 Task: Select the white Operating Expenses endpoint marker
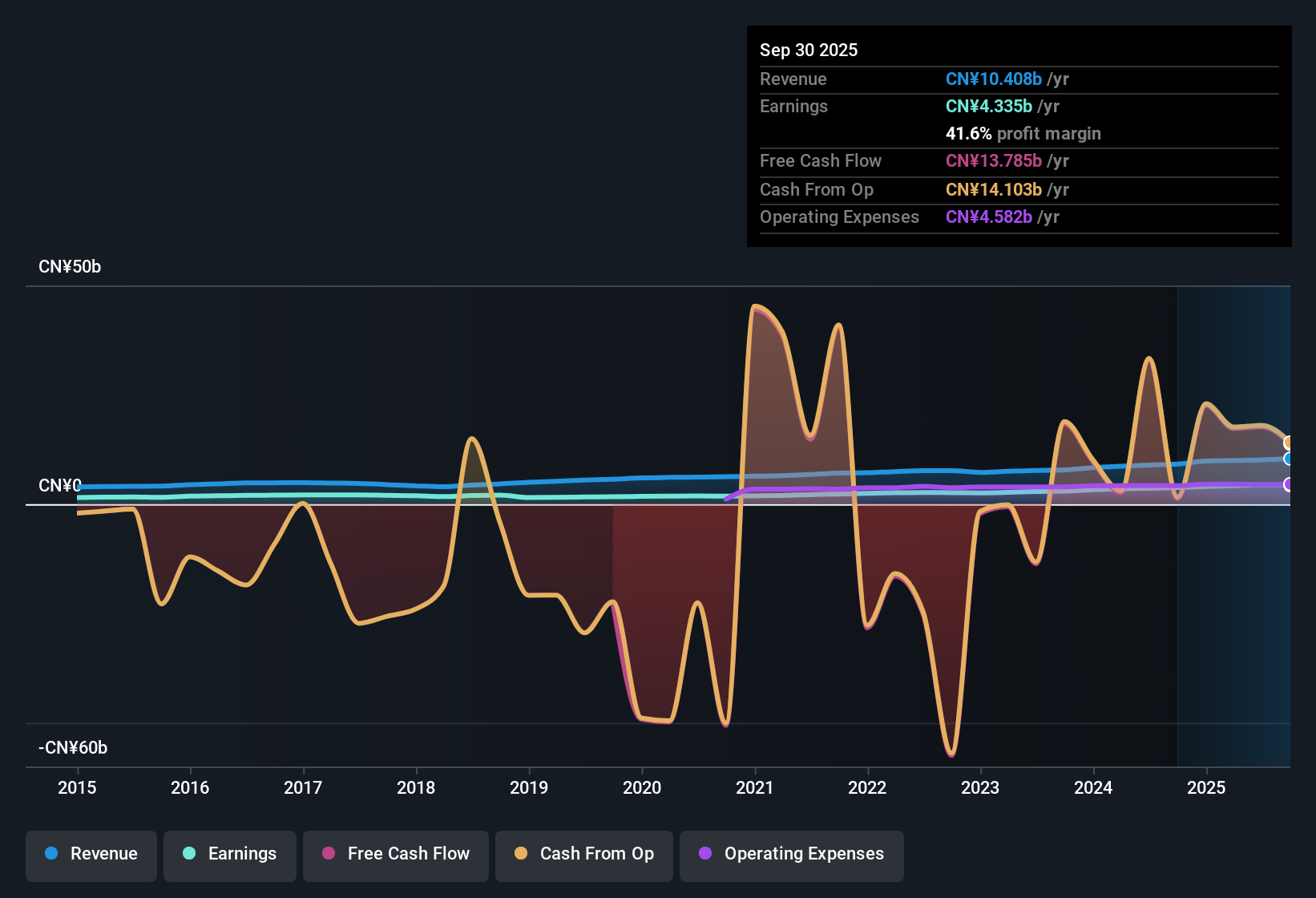pyautogui.click(x=1289, y=483)
